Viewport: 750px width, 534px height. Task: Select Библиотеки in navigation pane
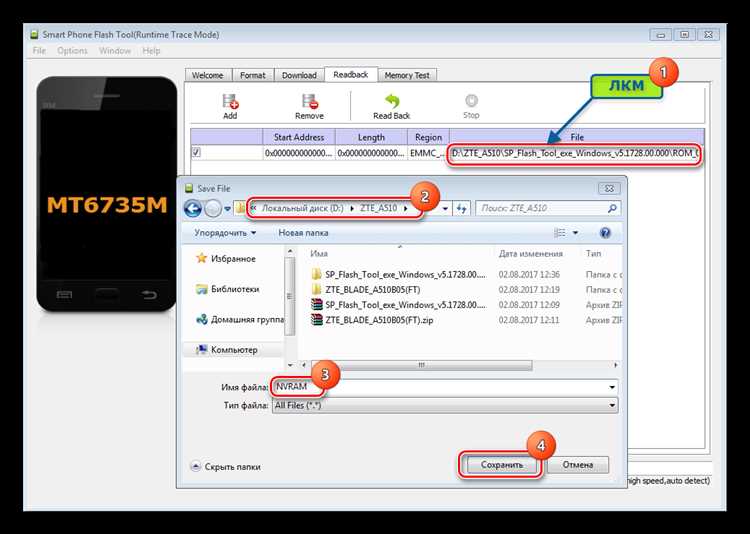229,289
